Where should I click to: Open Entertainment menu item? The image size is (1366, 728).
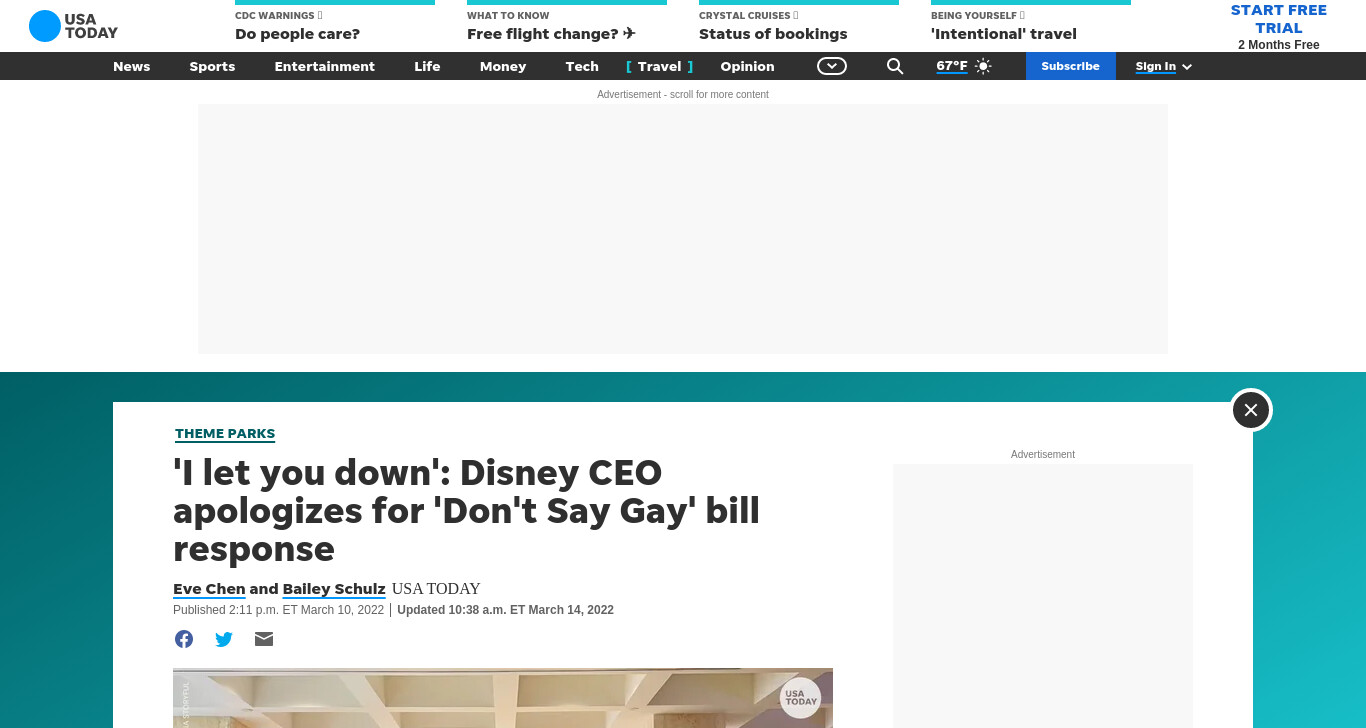(x=325, y=66)
